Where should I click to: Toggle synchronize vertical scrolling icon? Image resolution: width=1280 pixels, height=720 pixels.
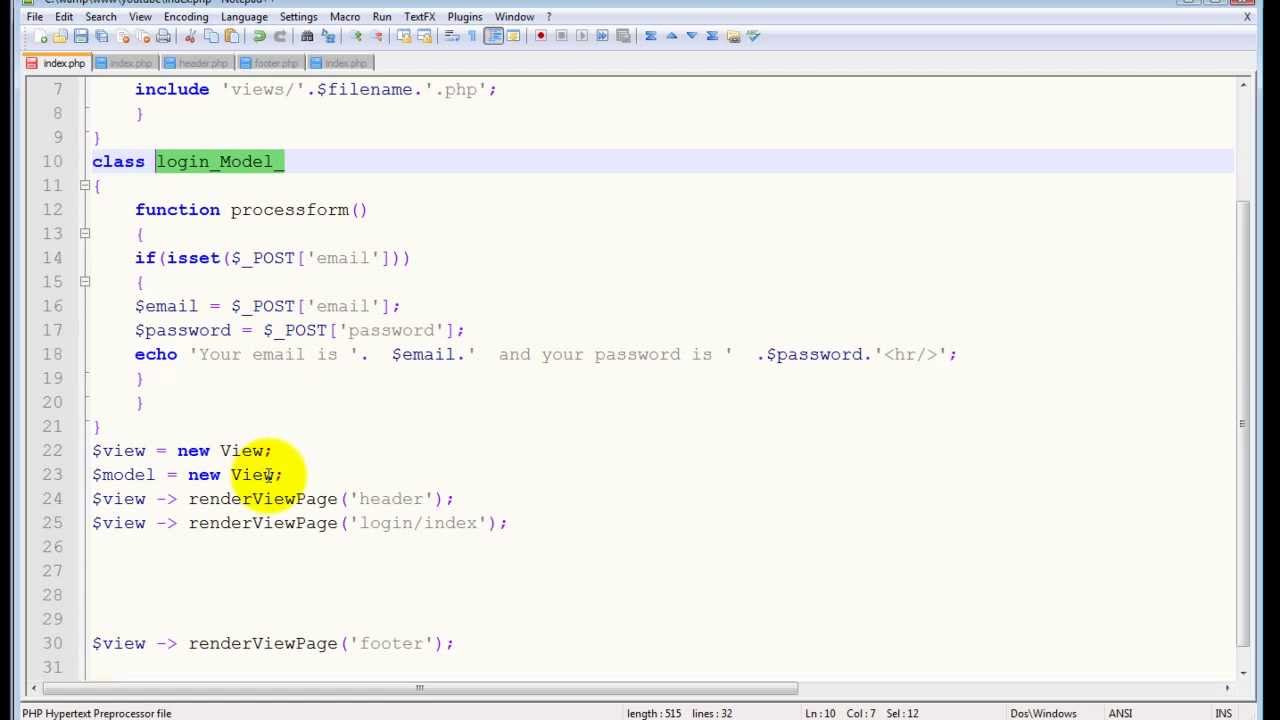click(404, 36)
